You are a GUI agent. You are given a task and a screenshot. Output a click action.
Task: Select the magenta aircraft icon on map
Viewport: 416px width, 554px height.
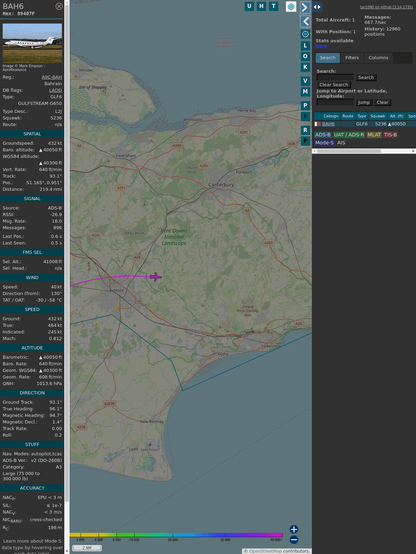tap(156, 277)
